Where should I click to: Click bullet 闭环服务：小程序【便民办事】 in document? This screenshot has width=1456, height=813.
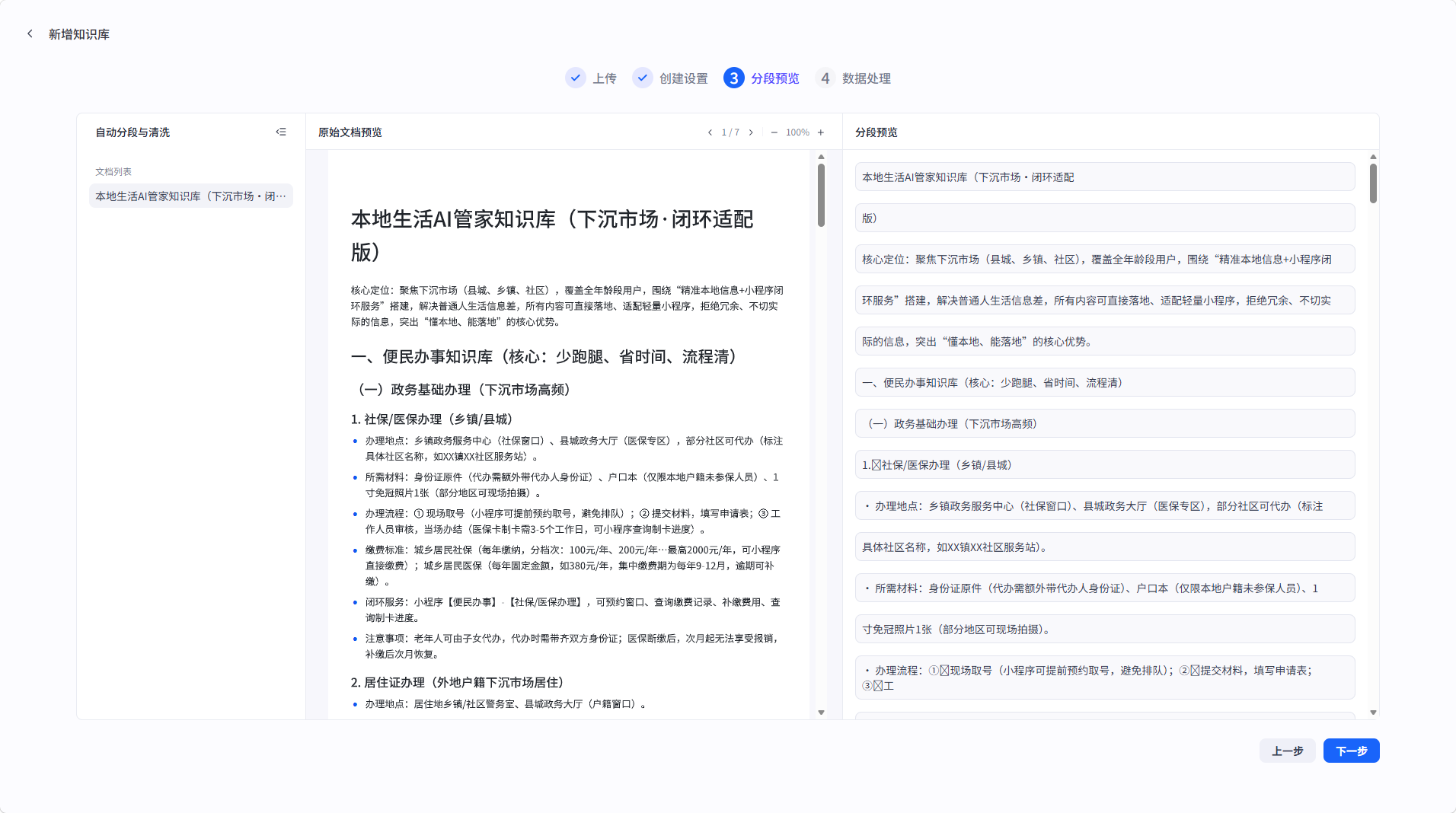(573, 610)
